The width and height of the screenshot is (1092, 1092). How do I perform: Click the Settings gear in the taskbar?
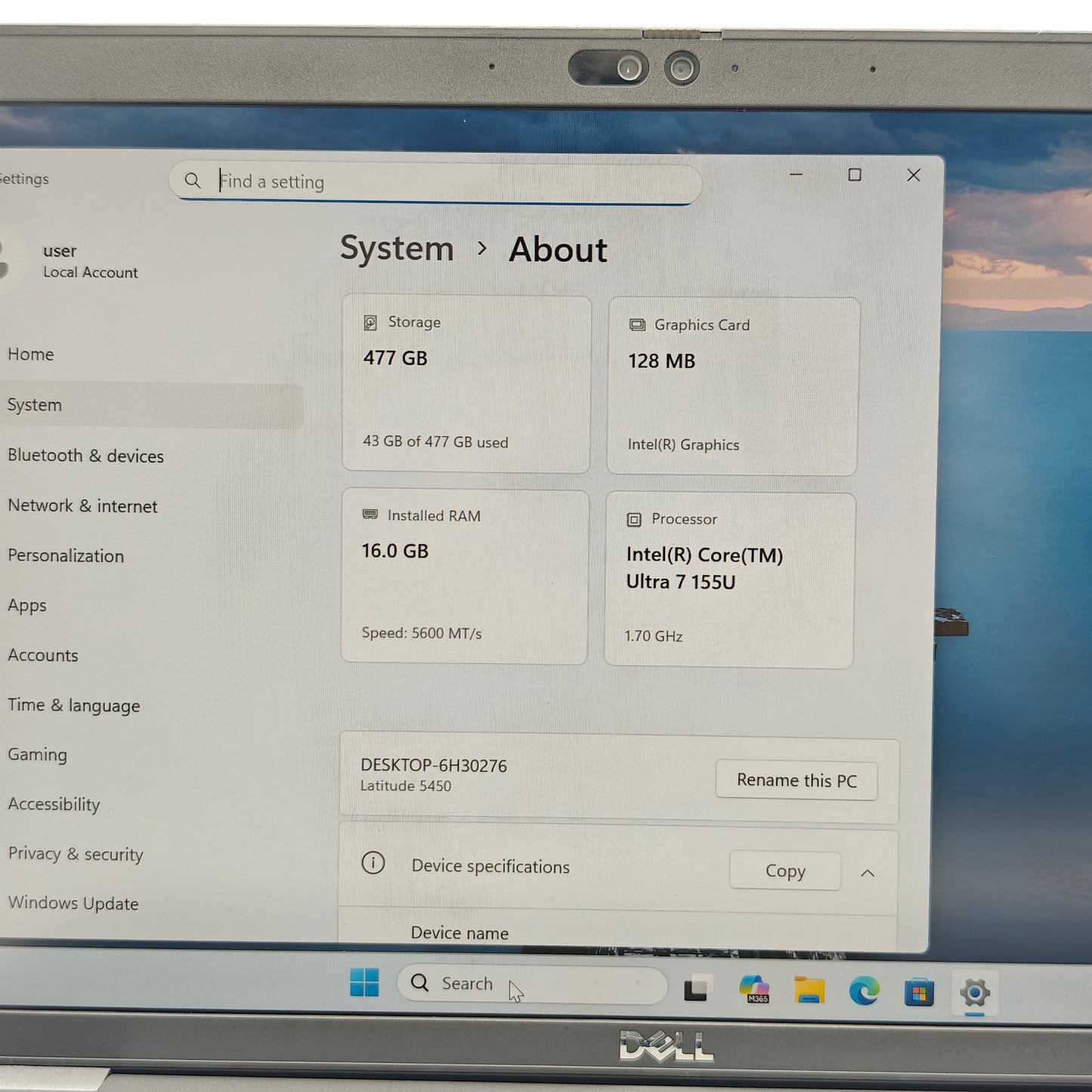(x=975, y=992)
